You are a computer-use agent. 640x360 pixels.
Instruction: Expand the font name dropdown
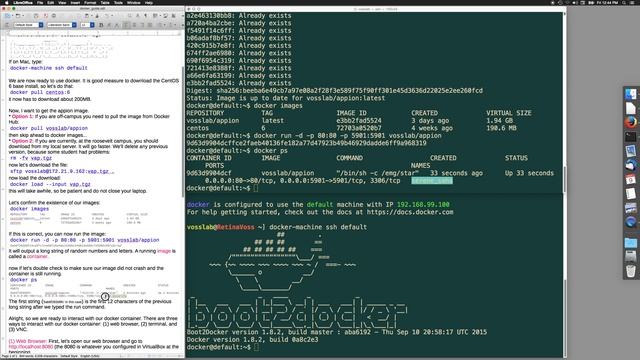[x=74, y=25]
